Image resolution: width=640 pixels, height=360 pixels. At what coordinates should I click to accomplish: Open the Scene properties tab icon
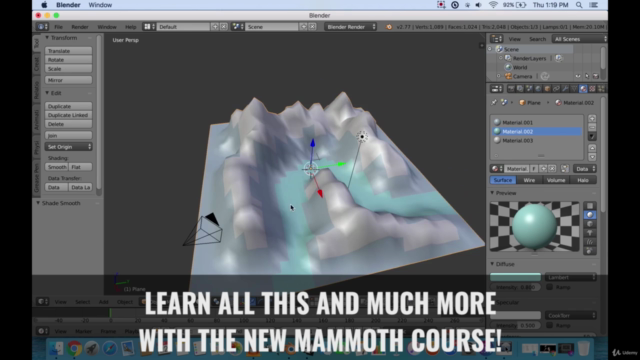[x=529, y=89]
